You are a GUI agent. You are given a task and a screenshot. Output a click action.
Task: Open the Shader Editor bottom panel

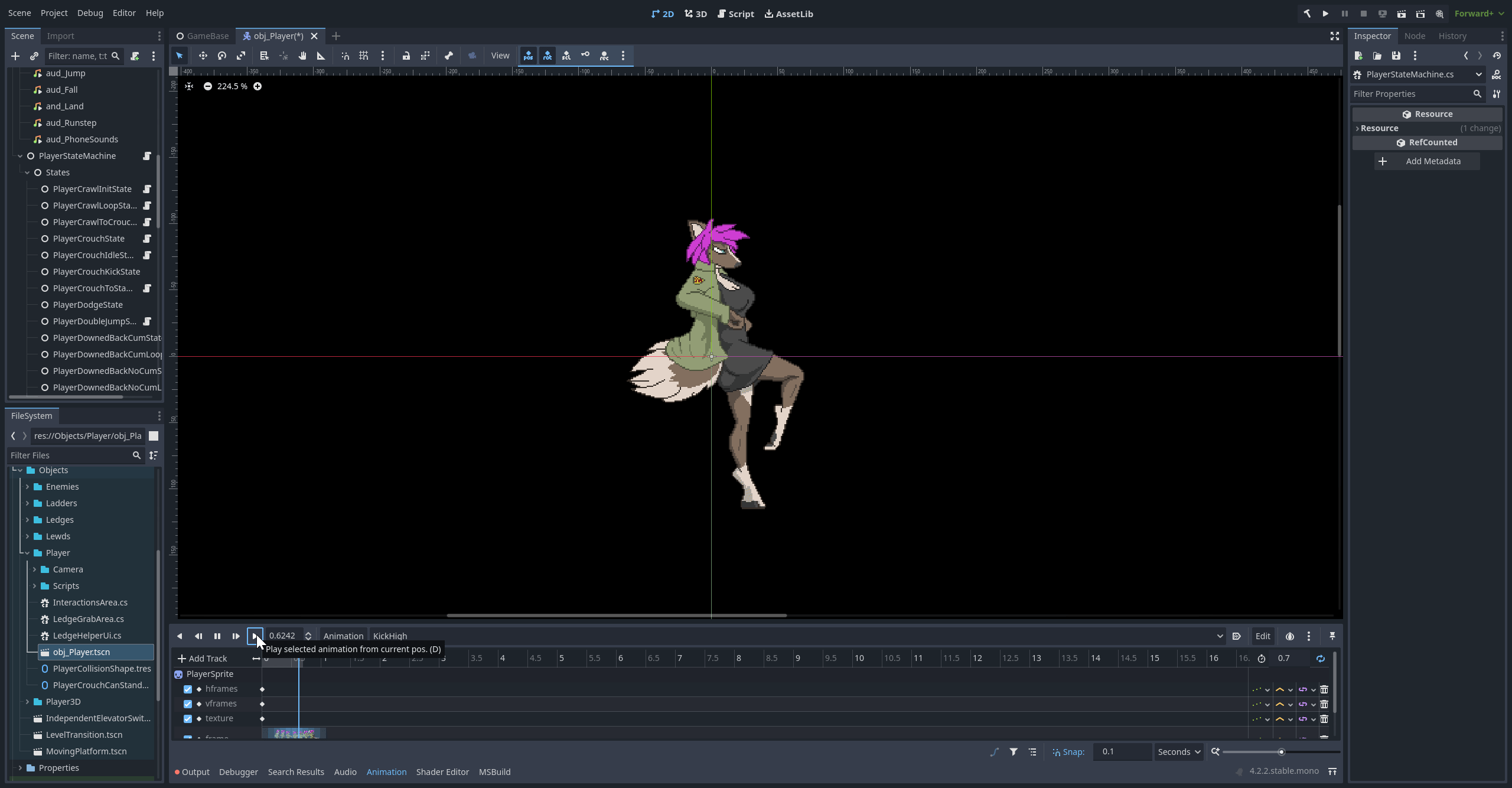click(x=442, y=772)
